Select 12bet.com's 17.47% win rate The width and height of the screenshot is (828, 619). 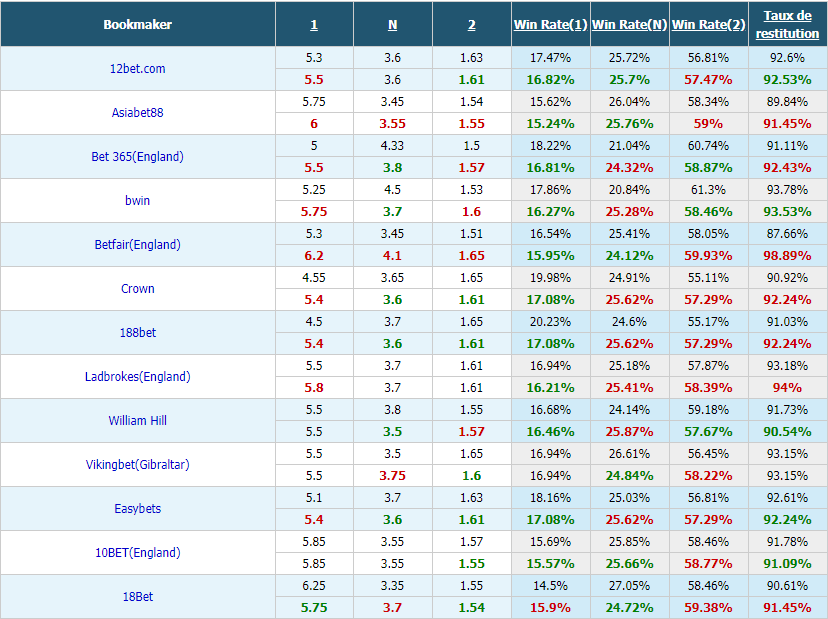click(x=550, y=58)
